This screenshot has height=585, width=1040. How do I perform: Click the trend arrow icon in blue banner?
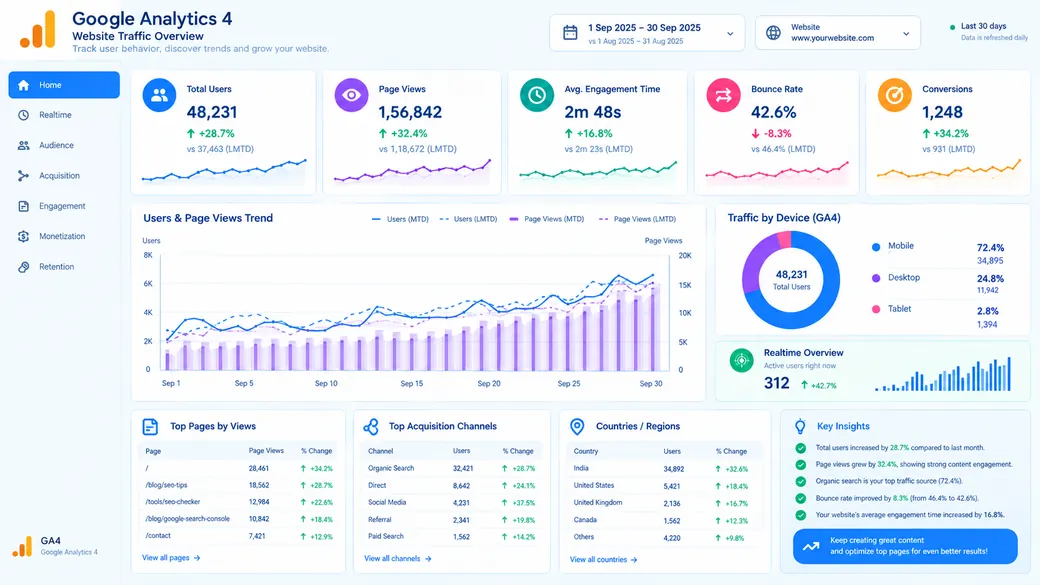click(811, 547)
